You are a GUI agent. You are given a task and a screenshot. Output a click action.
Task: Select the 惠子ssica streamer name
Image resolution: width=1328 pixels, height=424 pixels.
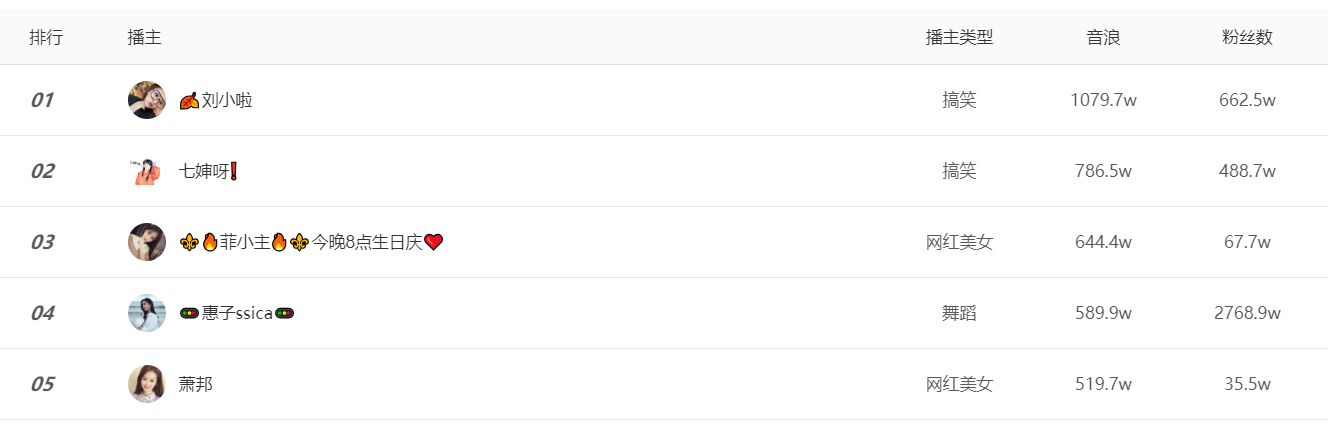(237, 313)
